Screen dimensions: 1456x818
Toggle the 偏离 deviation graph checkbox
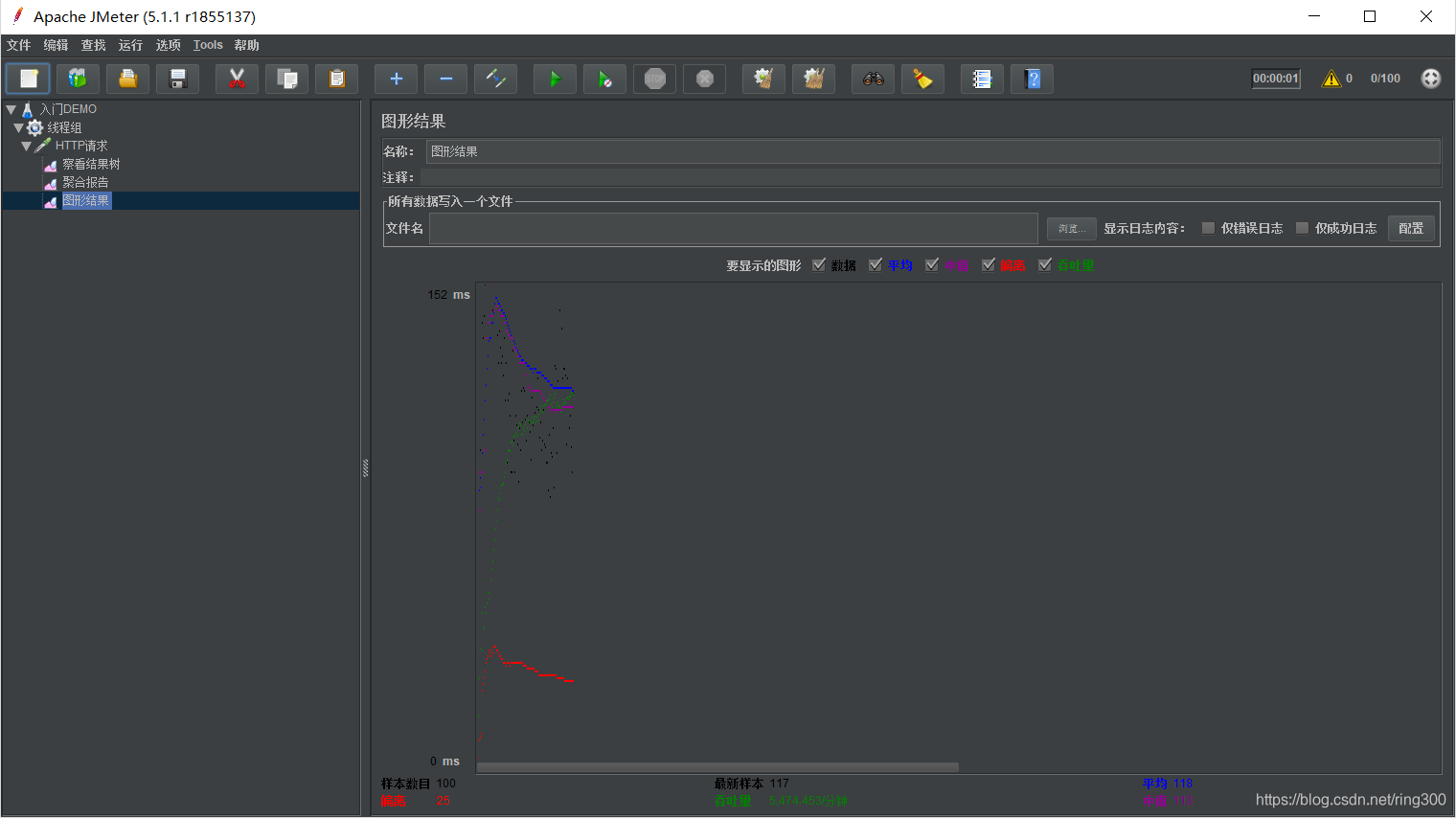click(x=989, y=265)
